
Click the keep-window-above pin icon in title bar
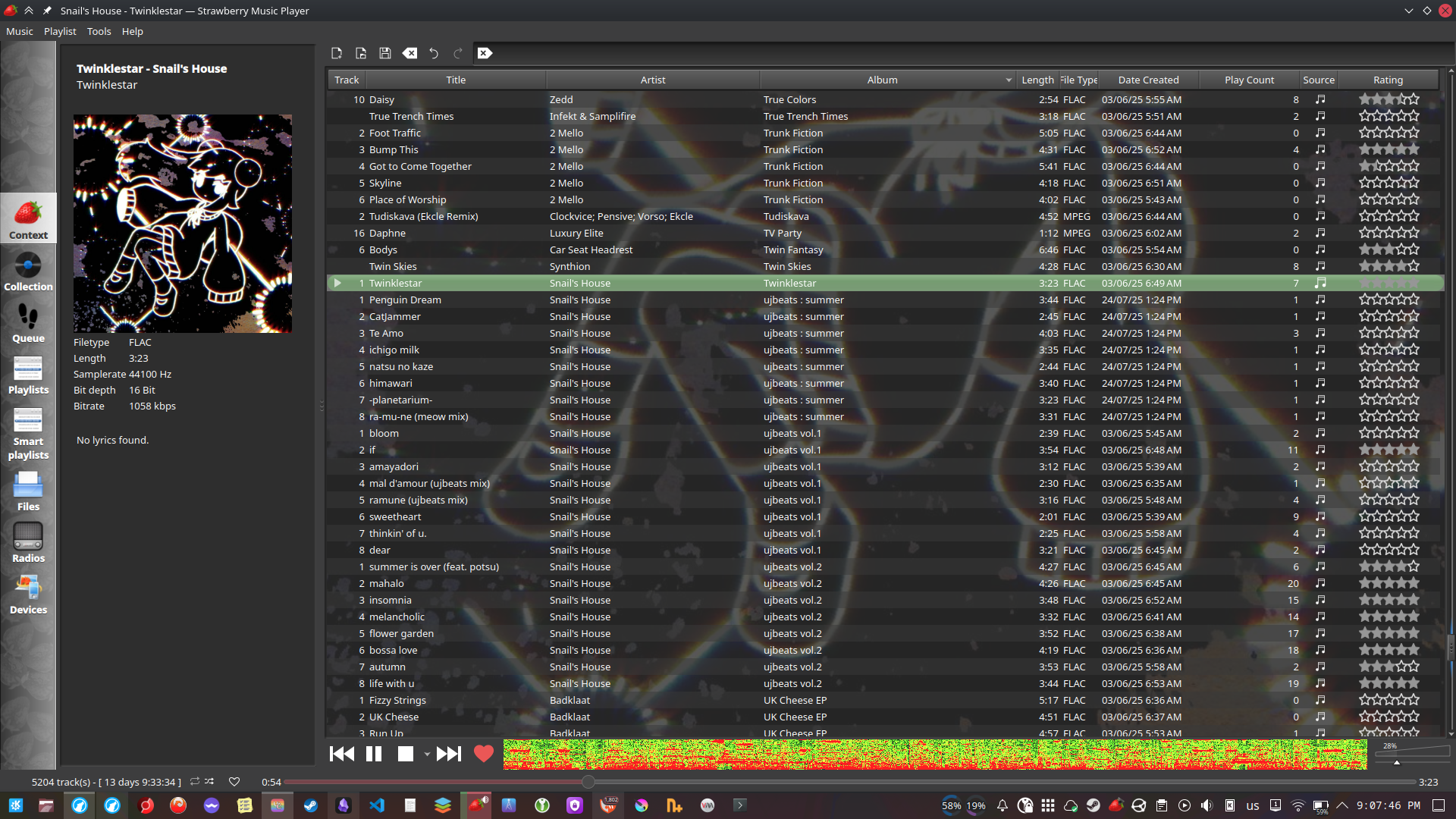coord(47,11)
